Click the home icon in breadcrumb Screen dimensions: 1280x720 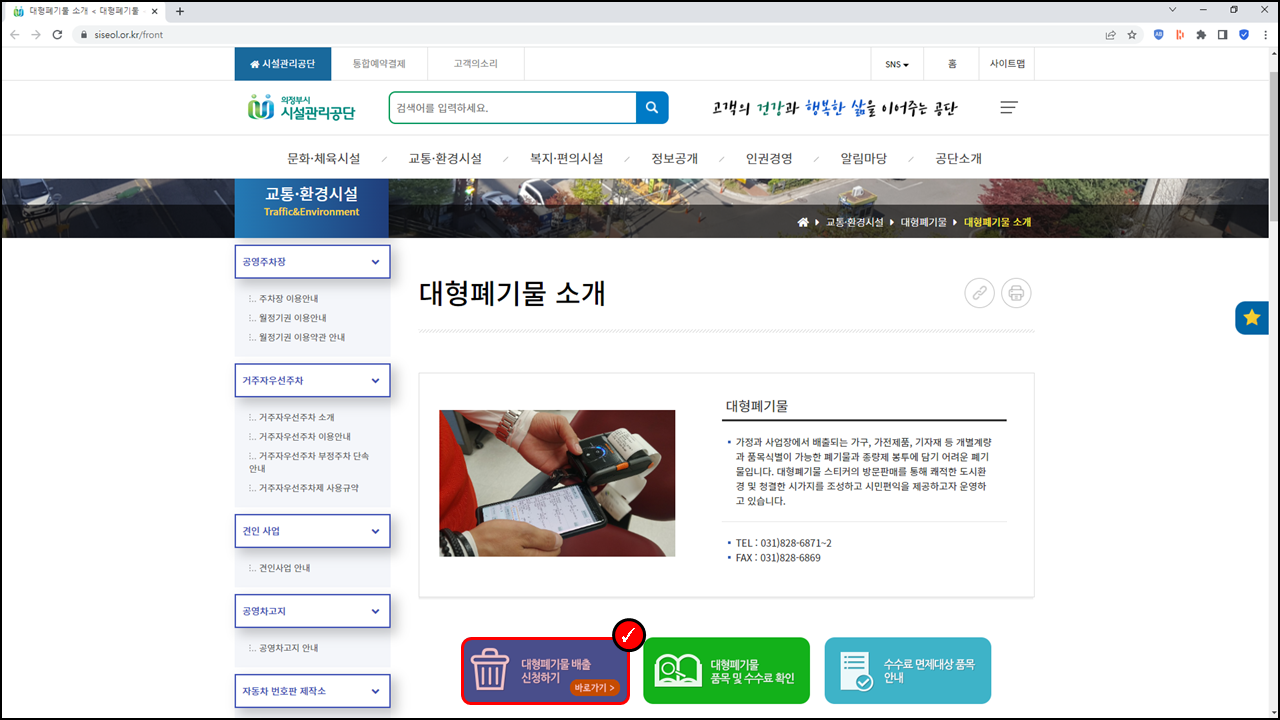[802, 222]
